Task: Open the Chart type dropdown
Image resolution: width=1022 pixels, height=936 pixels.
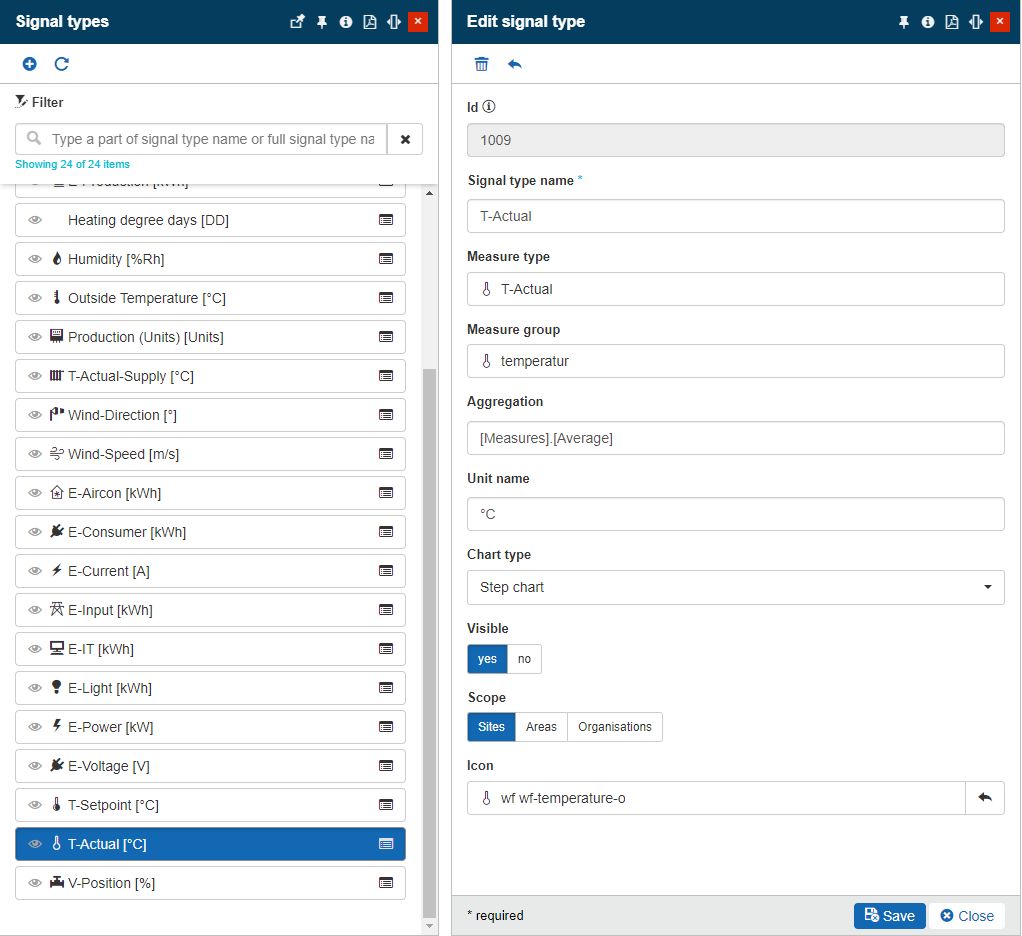Action: click(735, 587)
